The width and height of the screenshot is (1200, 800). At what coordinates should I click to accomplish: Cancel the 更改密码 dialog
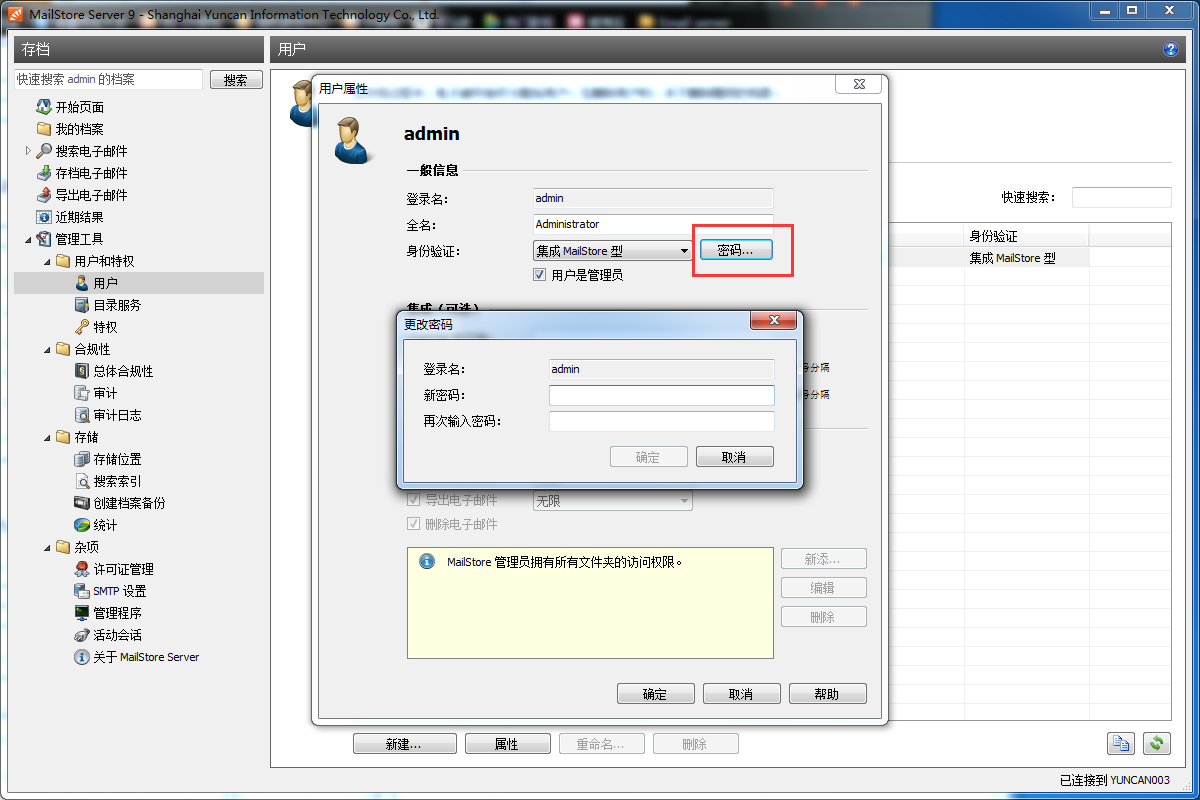click(734, 456)
